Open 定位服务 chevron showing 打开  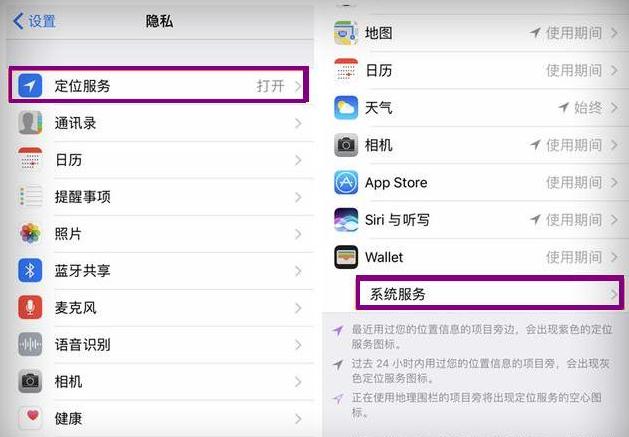tap(298, 86)
